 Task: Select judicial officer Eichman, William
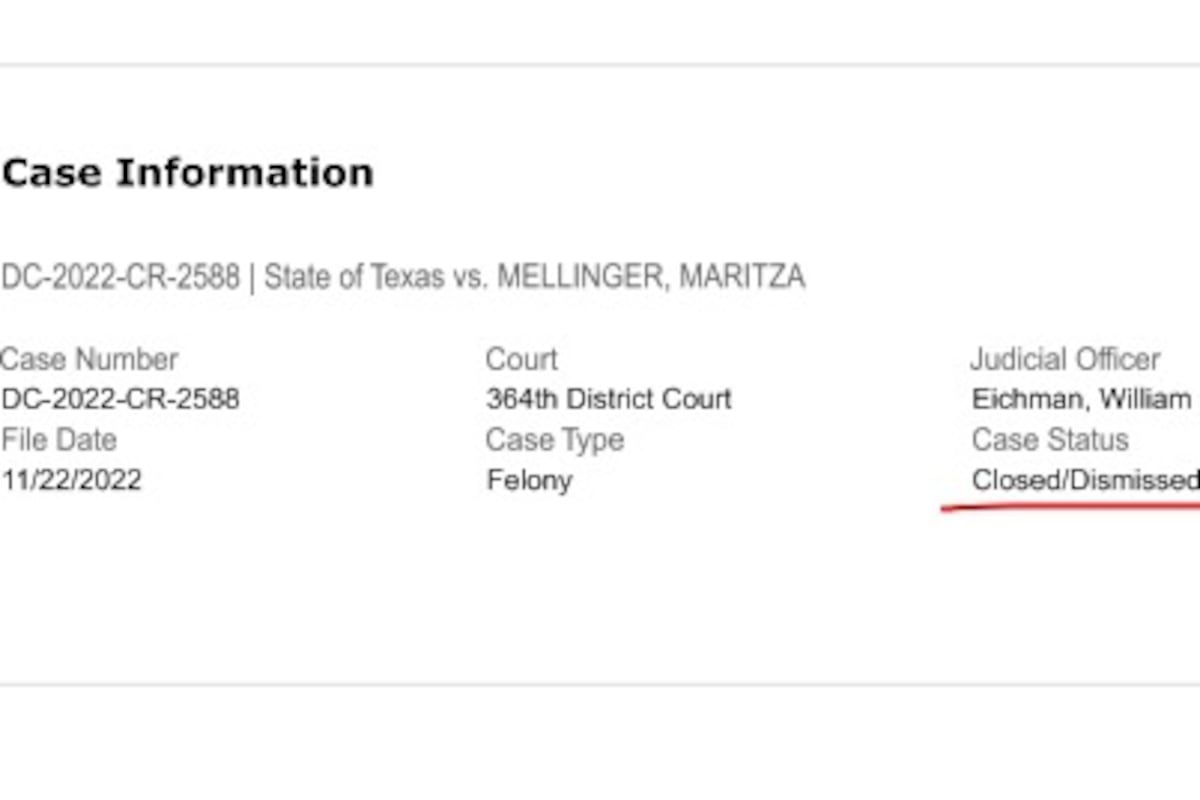click(x=1080, y=399)
